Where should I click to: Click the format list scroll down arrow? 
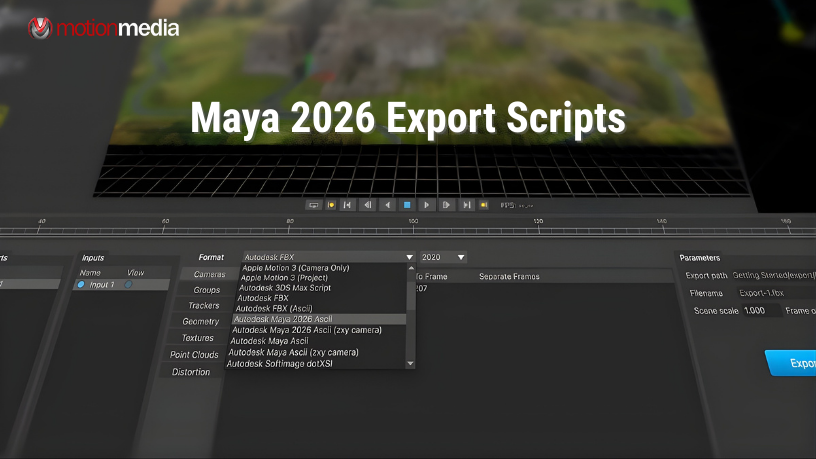[x=410, y=364]
